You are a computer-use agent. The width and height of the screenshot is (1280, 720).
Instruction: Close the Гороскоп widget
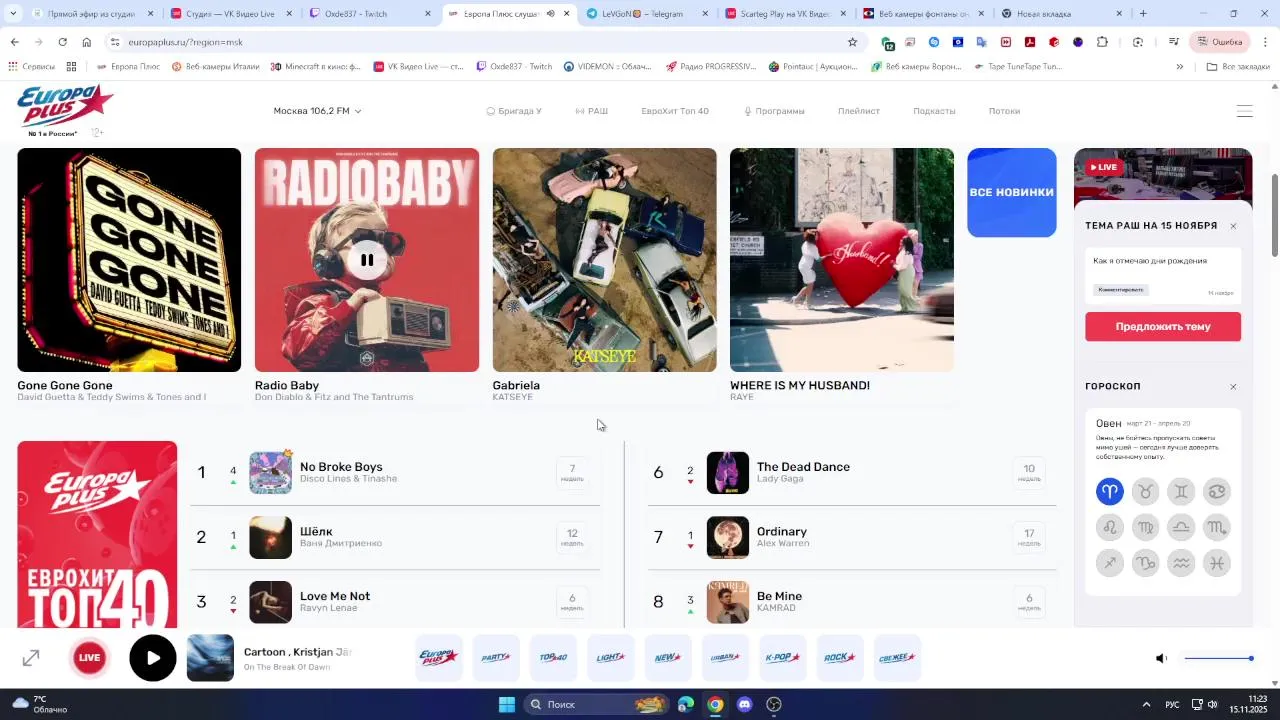point(1233,387)
